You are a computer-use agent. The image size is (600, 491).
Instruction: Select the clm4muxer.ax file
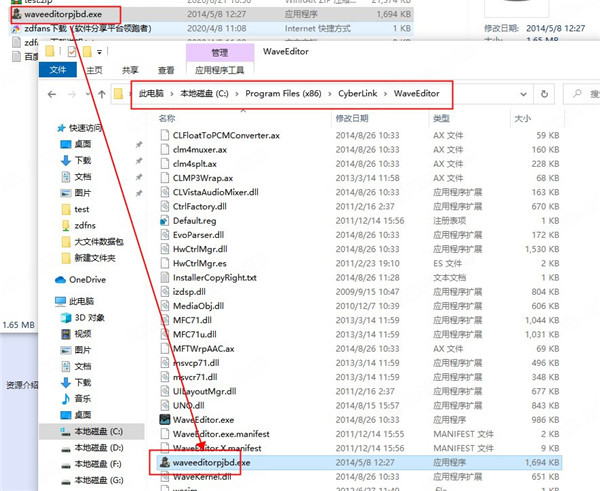pos(200,150)
